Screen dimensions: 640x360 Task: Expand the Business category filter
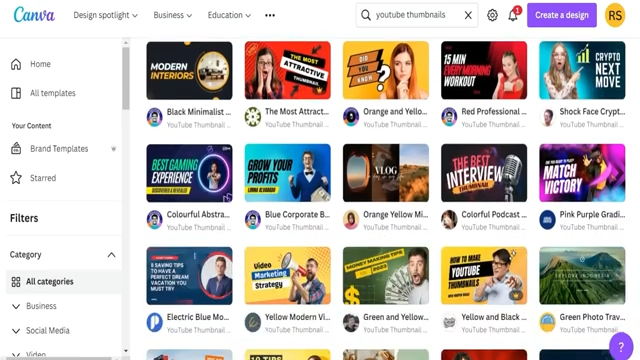point(16,306)
